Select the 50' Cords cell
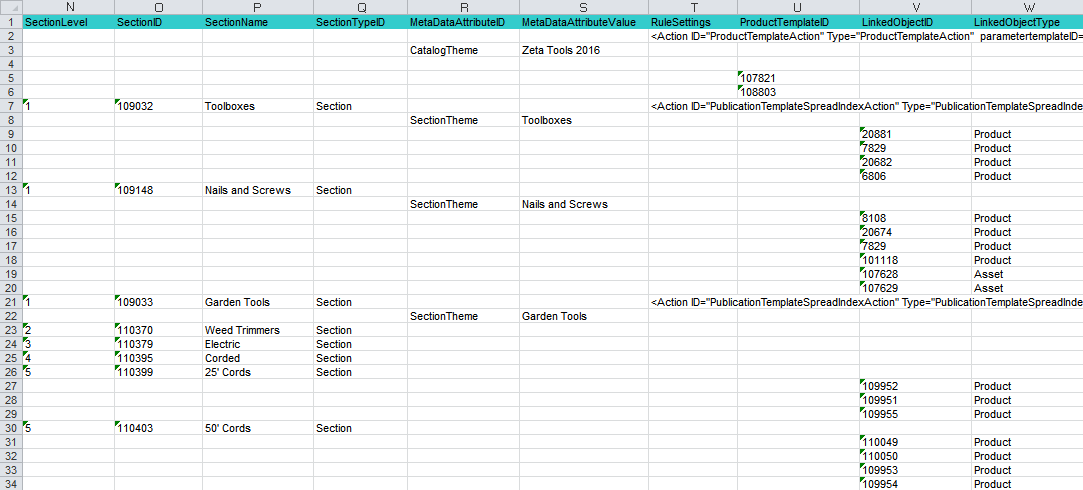 click(258, 428)
